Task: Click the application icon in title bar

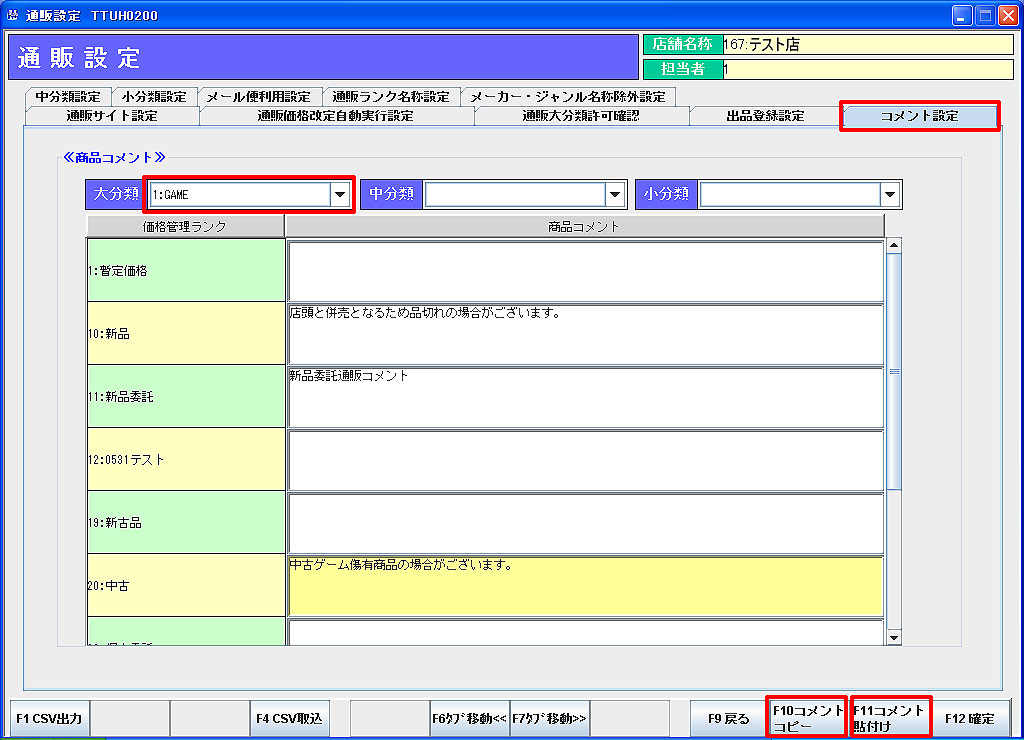Action: [x=13, y=15]
